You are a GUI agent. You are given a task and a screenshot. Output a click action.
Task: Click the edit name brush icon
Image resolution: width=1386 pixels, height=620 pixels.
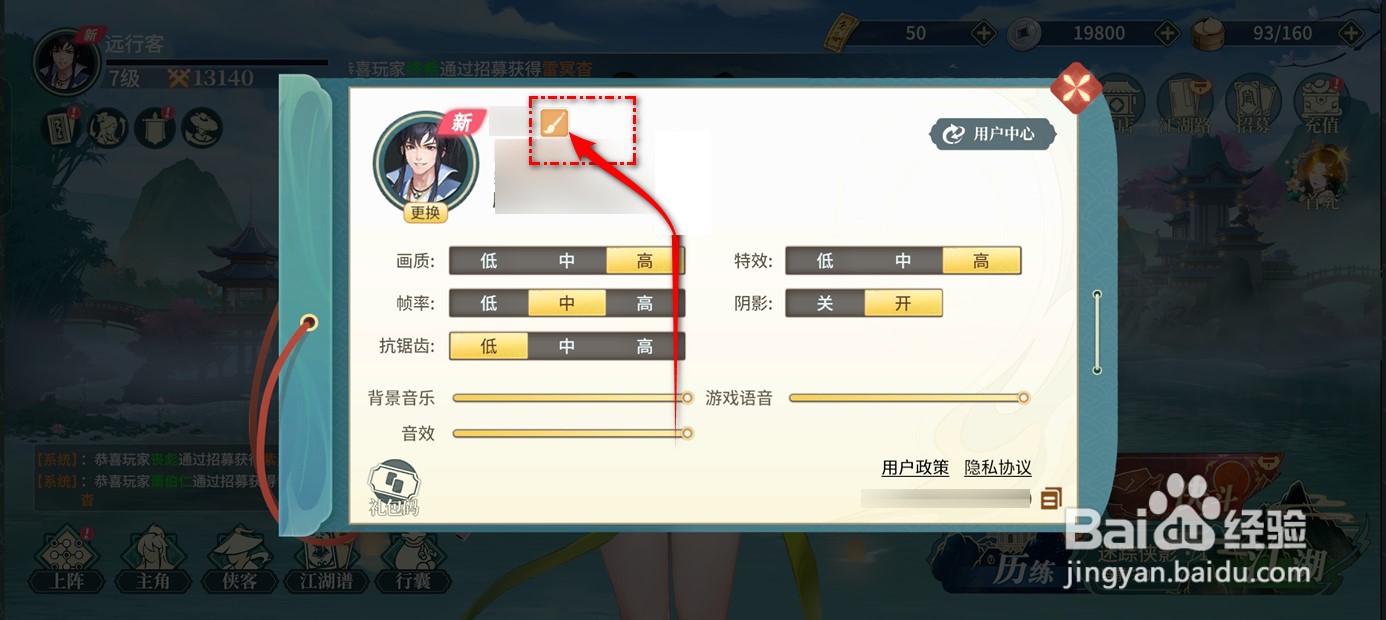click(x=555, y=123)
